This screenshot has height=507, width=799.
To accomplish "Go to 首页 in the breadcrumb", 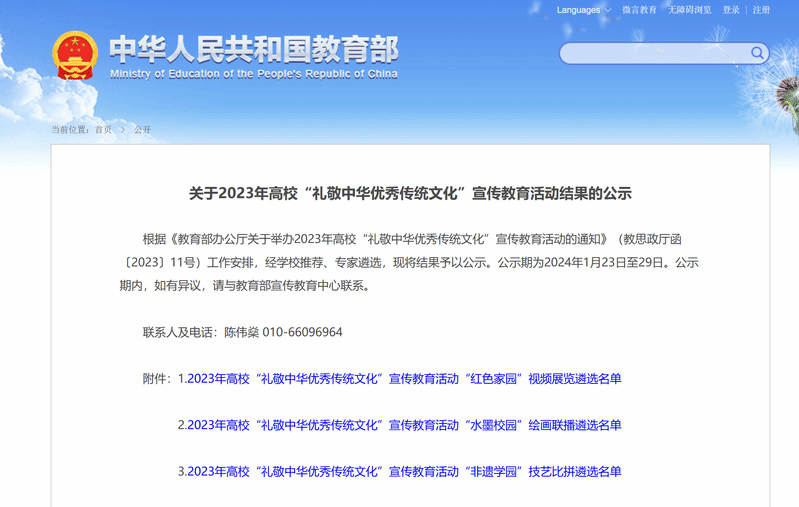I will pyautogui.click(x=103, y=129).
